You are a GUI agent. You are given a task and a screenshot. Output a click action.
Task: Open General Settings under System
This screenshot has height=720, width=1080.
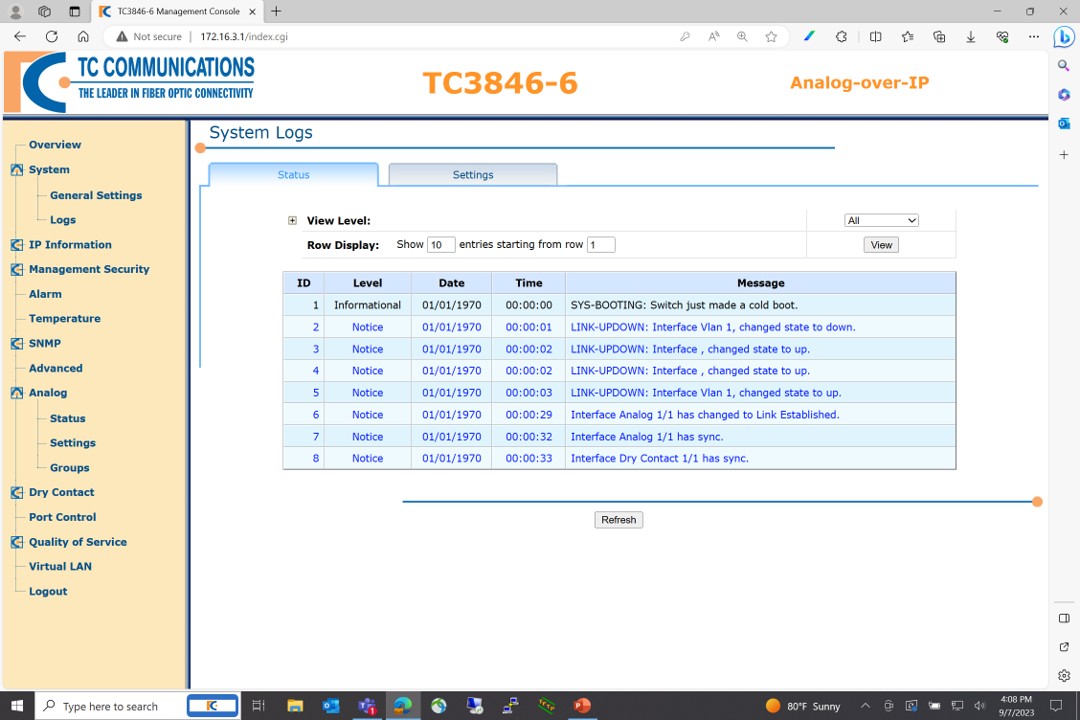[x=96, y=195]
